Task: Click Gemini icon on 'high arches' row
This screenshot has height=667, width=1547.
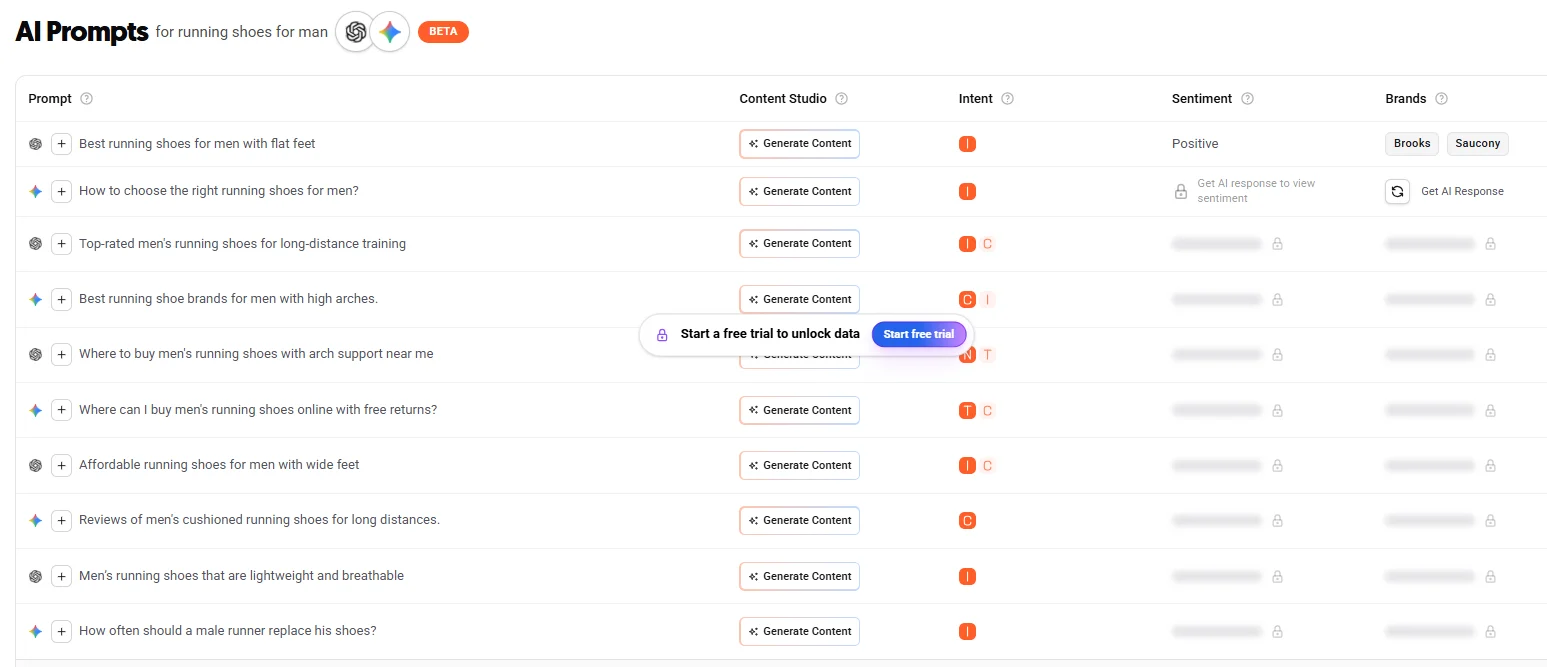Action: tap(36, 299)
